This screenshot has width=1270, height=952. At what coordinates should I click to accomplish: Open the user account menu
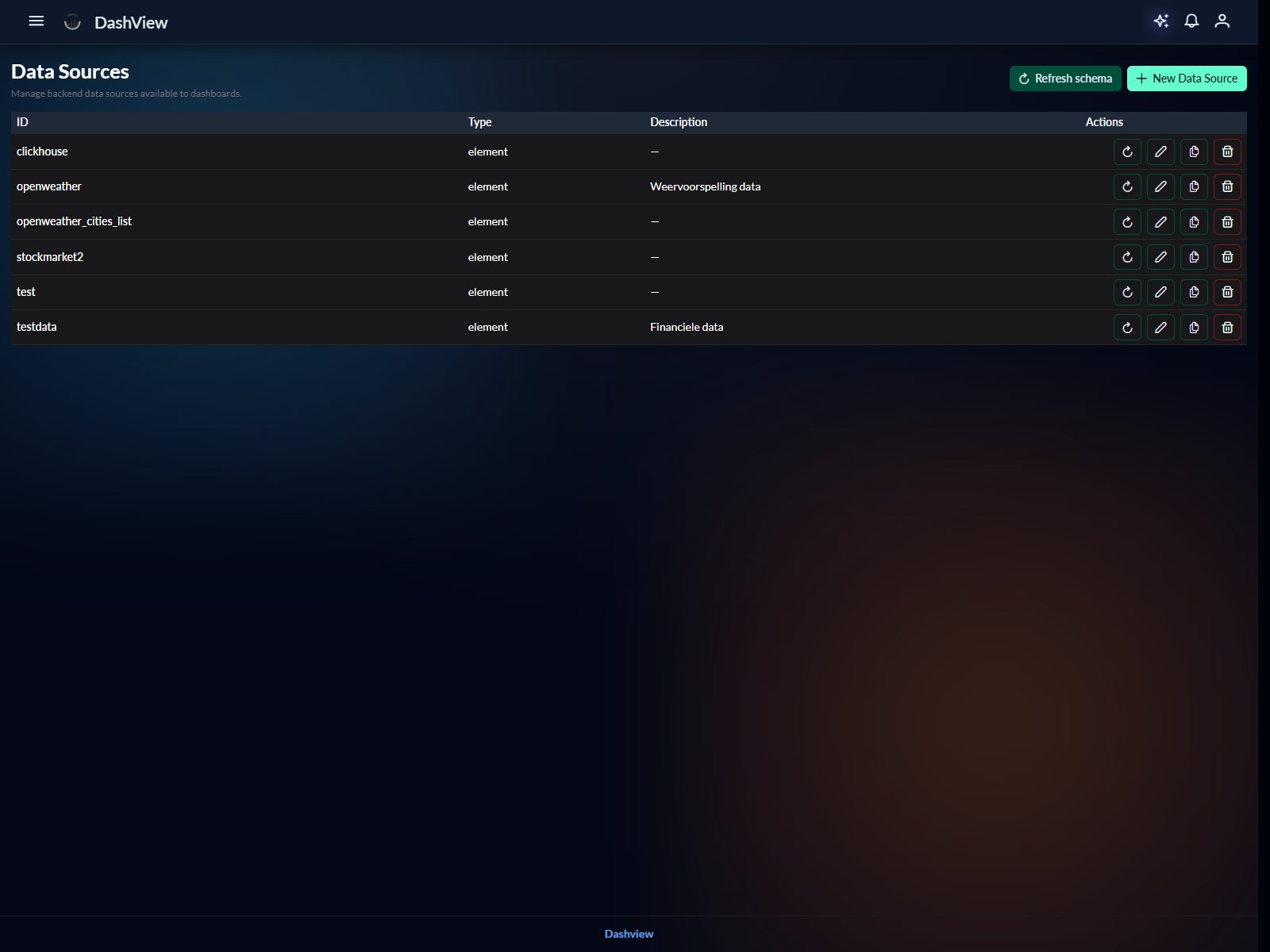1222,21
